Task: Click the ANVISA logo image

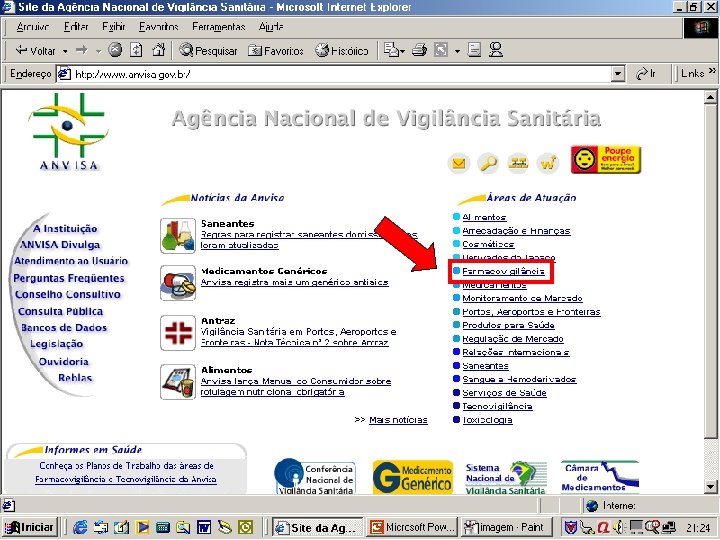Action: [x=69, y=132]
